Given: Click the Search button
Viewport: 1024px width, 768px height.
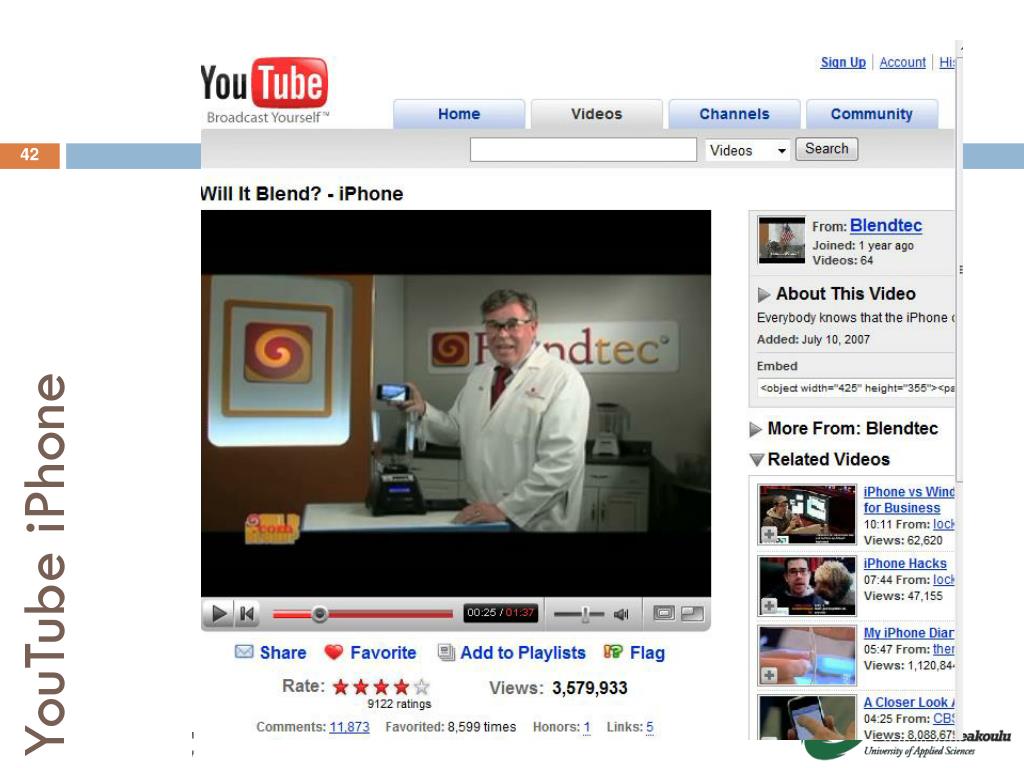Looking at the screenshot, I should [x=826, y=149].
